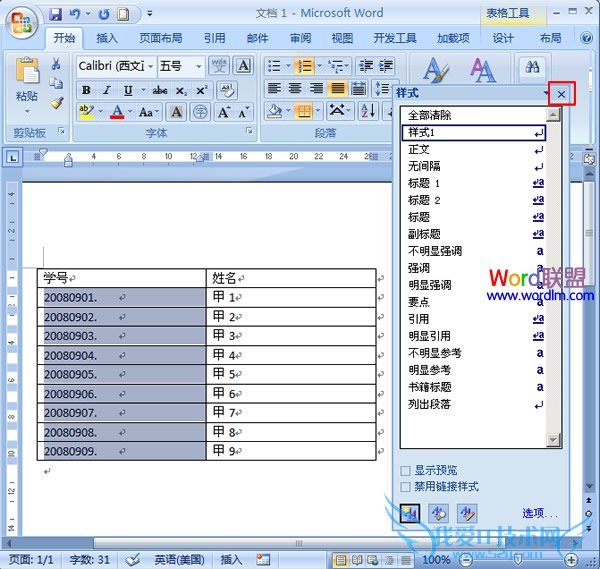
Task: Switch to the 插入 tab
Action: [x=107, y=38]
